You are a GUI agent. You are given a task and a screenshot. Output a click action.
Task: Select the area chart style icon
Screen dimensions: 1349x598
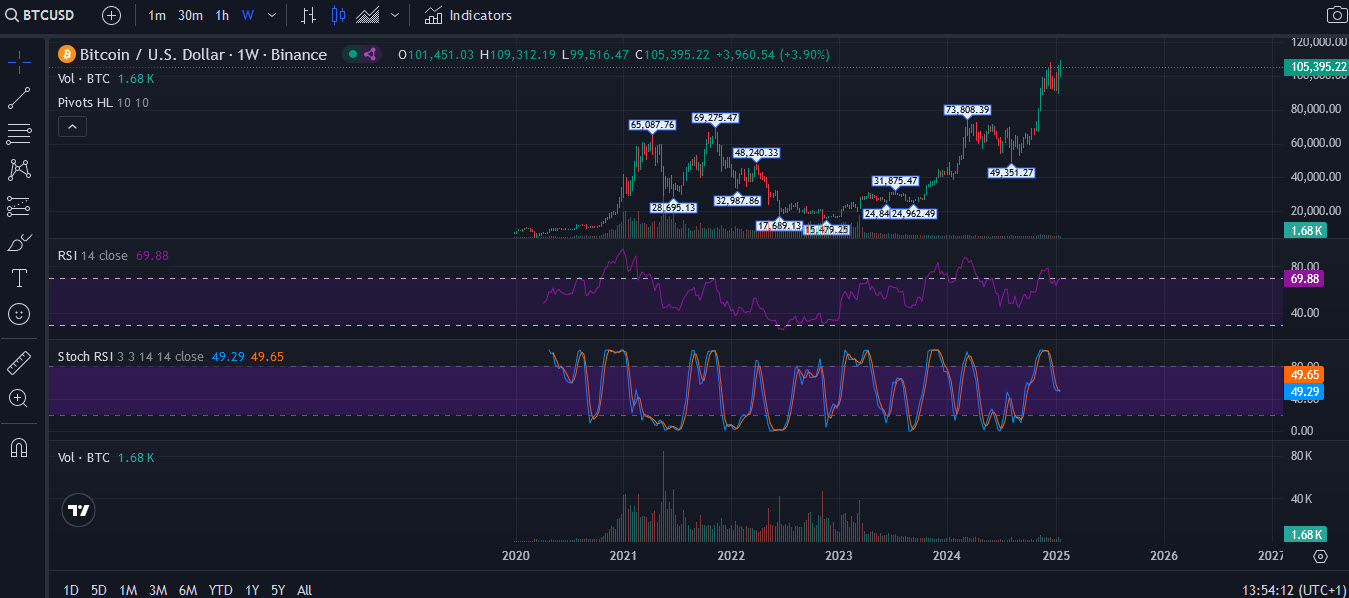pos(368,15)
